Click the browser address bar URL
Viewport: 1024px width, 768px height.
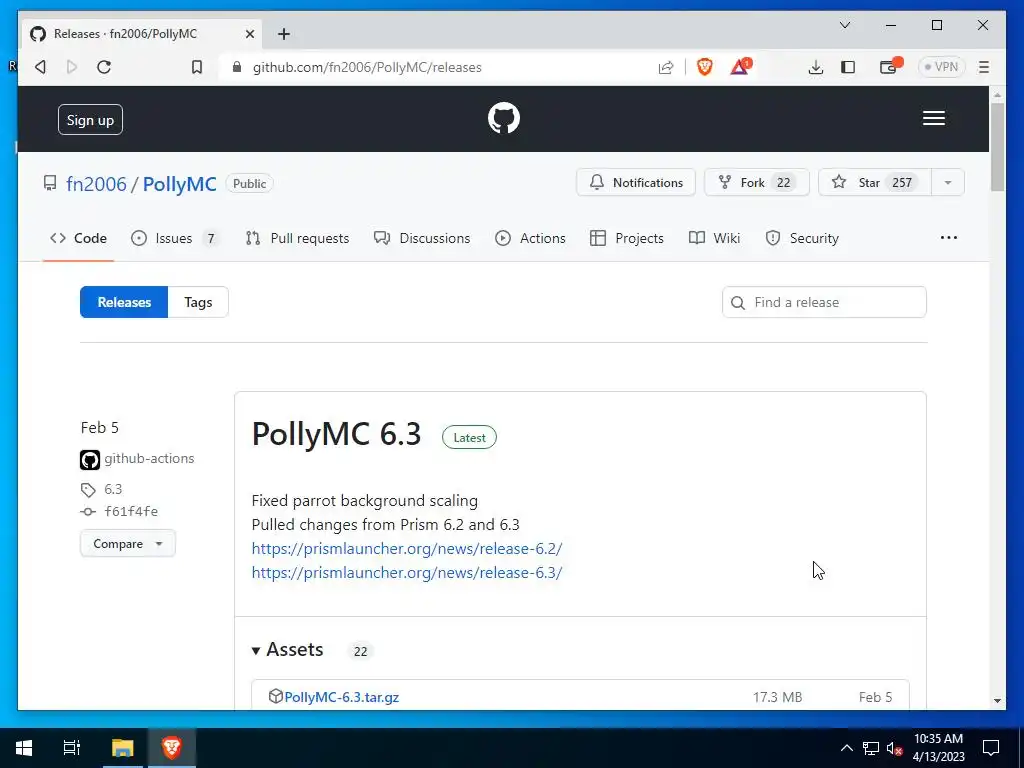[x=367, y=67]
